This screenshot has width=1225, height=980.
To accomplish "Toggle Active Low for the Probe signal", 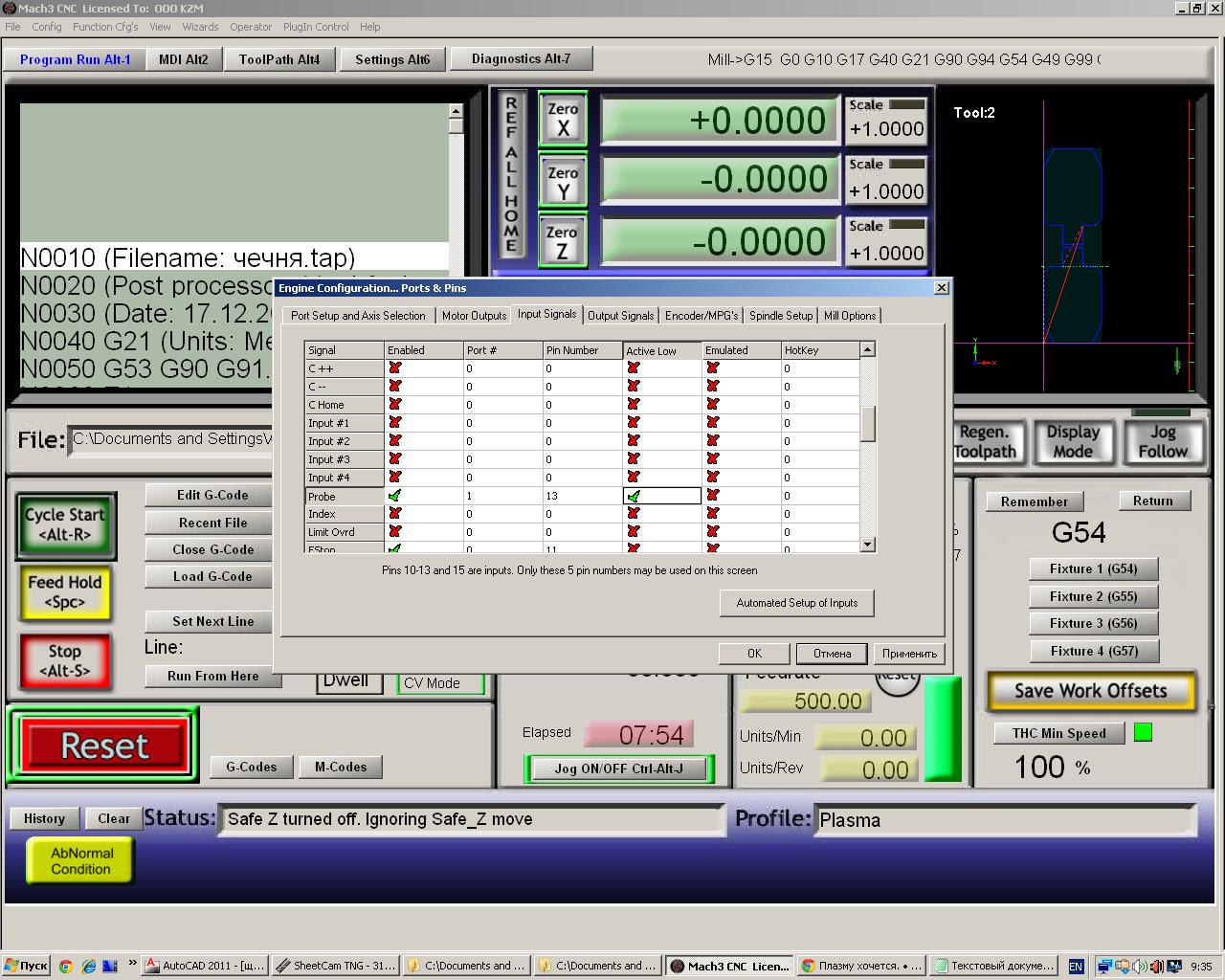I will (x=634, y=496).
